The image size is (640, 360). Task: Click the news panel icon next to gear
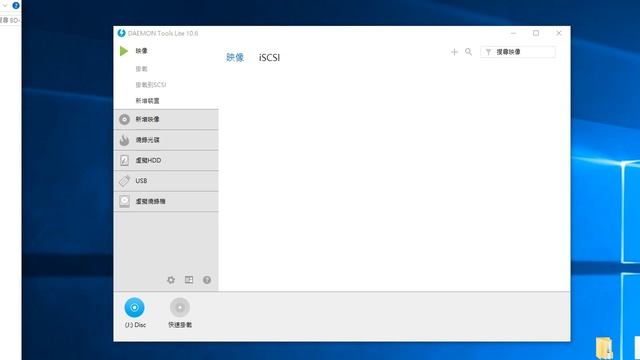point(189,280)
